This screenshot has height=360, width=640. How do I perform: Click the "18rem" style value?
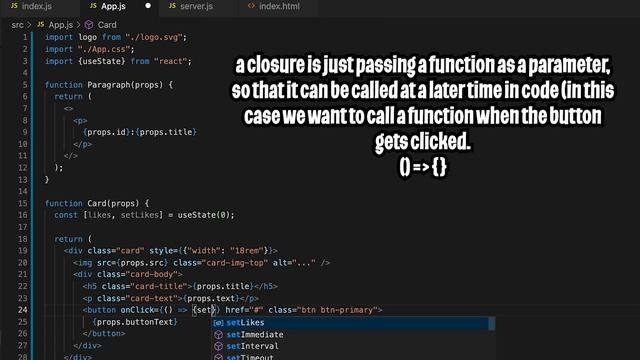(247, 251)
